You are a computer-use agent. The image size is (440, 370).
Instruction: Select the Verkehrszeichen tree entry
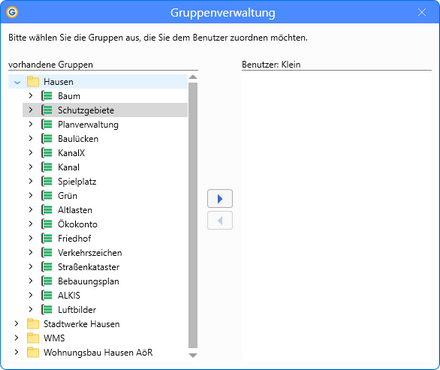click(90, 253)
